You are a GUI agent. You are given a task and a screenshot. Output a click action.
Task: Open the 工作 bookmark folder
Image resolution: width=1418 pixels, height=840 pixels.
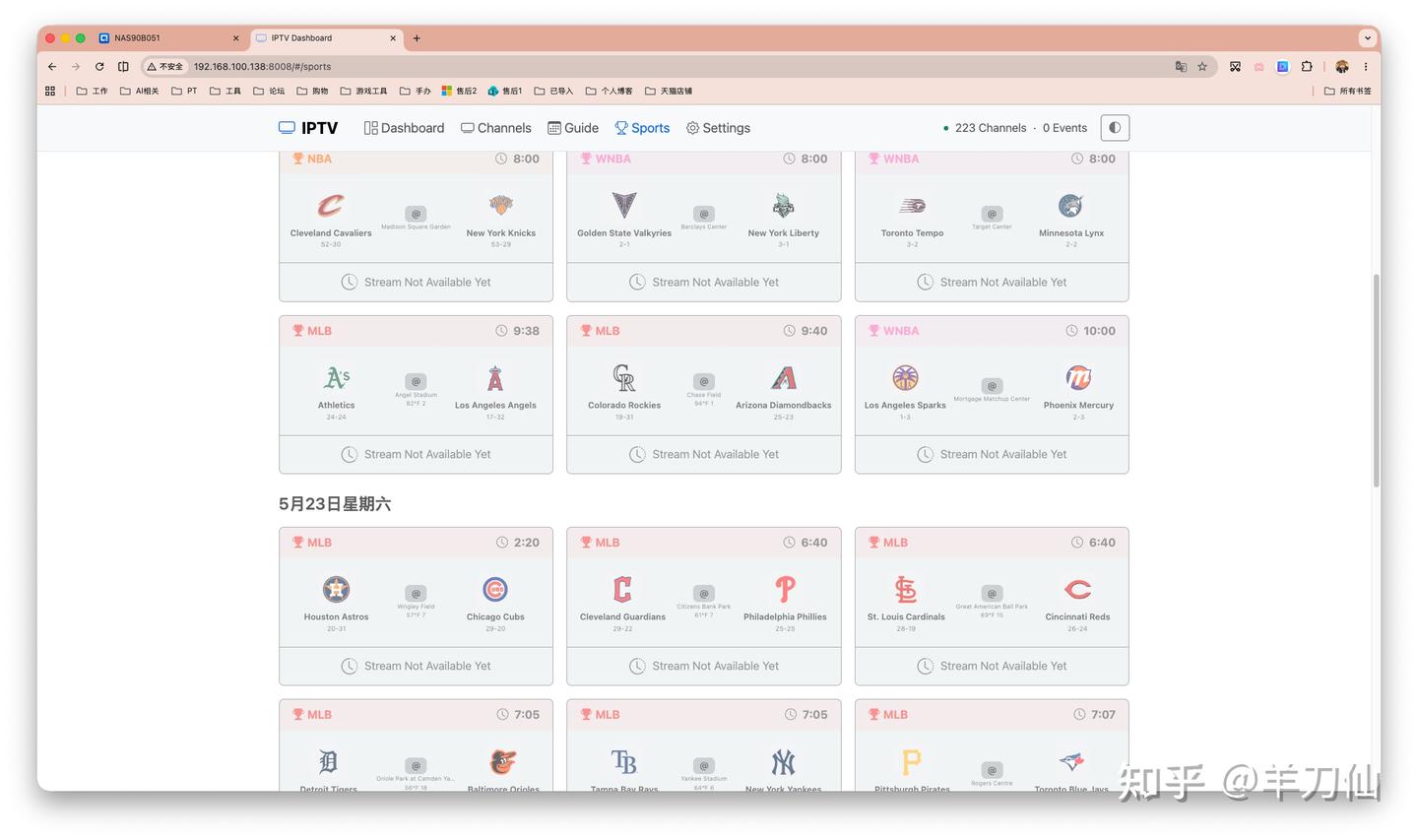click(93, 91)
